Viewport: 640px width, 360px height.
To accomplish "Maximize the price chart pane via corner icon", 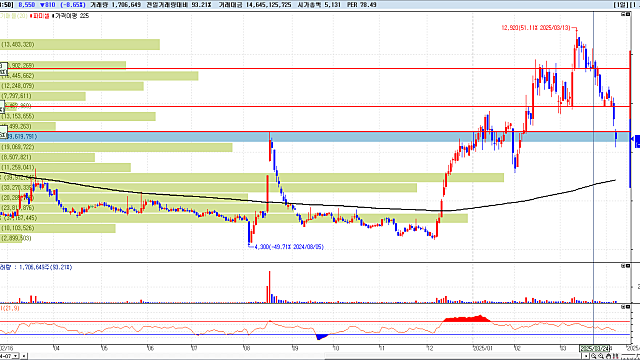I will (x=625, y=14).
